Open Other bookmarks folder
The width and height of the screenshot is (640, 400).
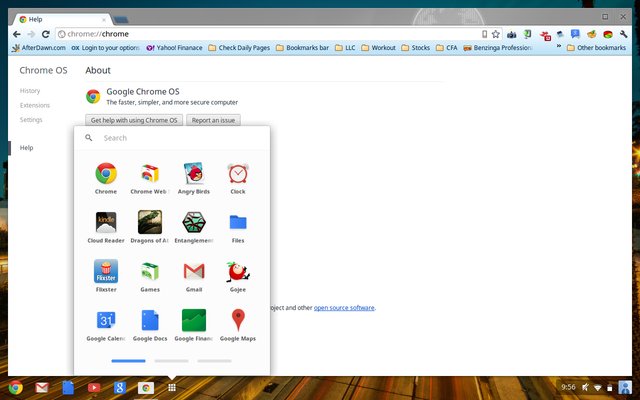596,48
